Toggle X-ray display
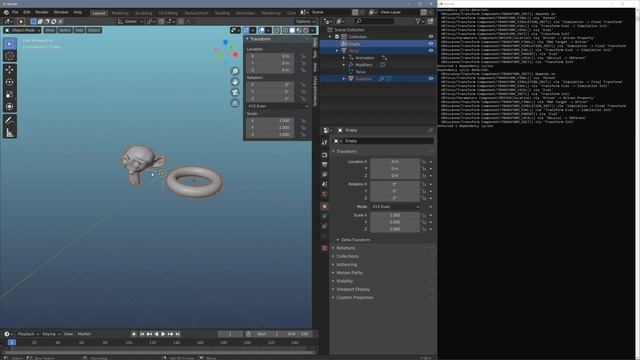Screen dimensions: 640x360 click(x=277, y=30)
